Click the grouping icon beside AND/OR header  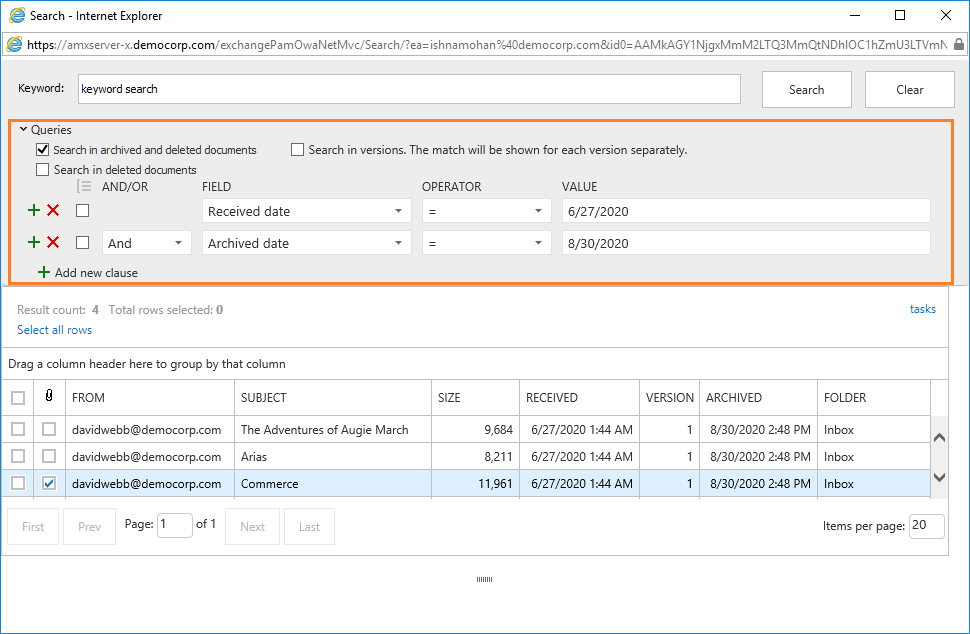(85, 186)
